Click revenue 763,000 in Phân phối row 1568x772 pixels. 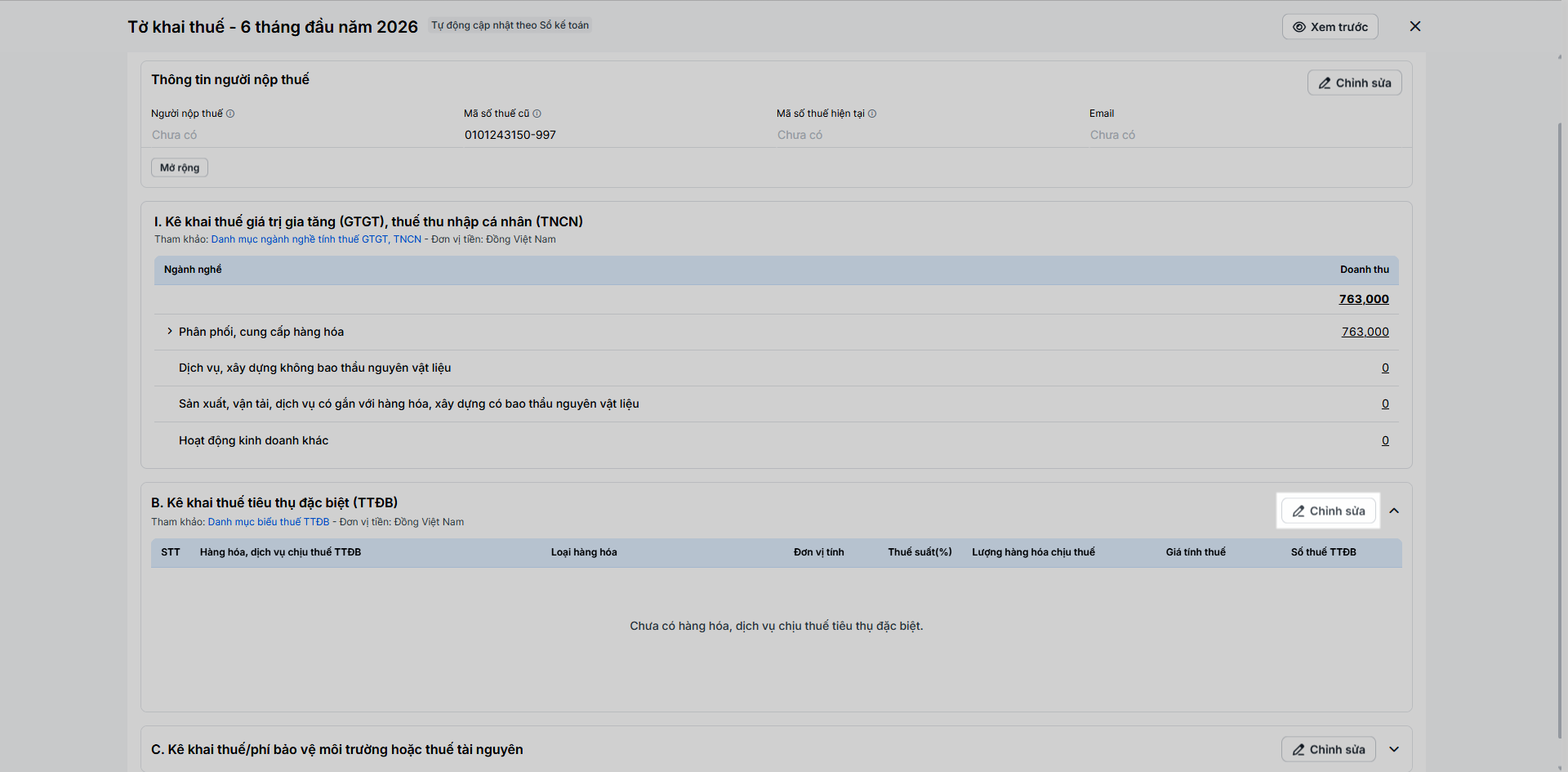click(x=1365, y=332)
